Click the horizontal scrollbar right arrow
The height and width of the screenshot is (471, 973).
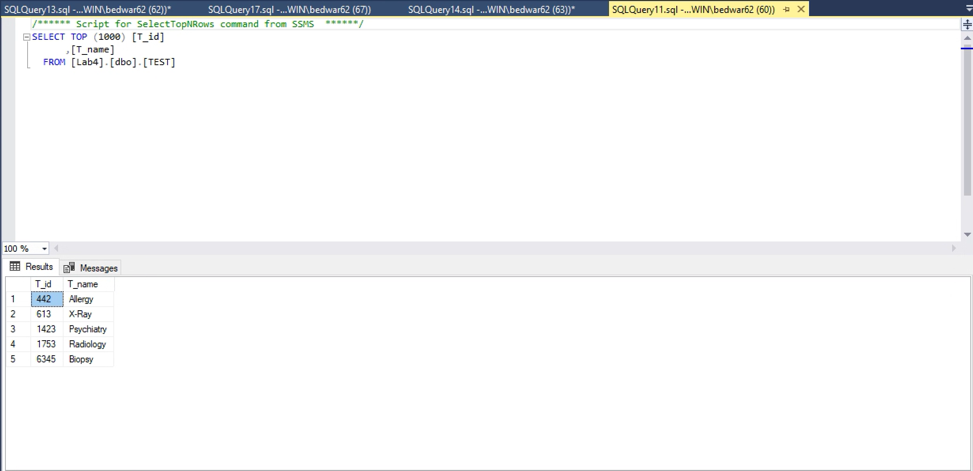coord(954,248)
